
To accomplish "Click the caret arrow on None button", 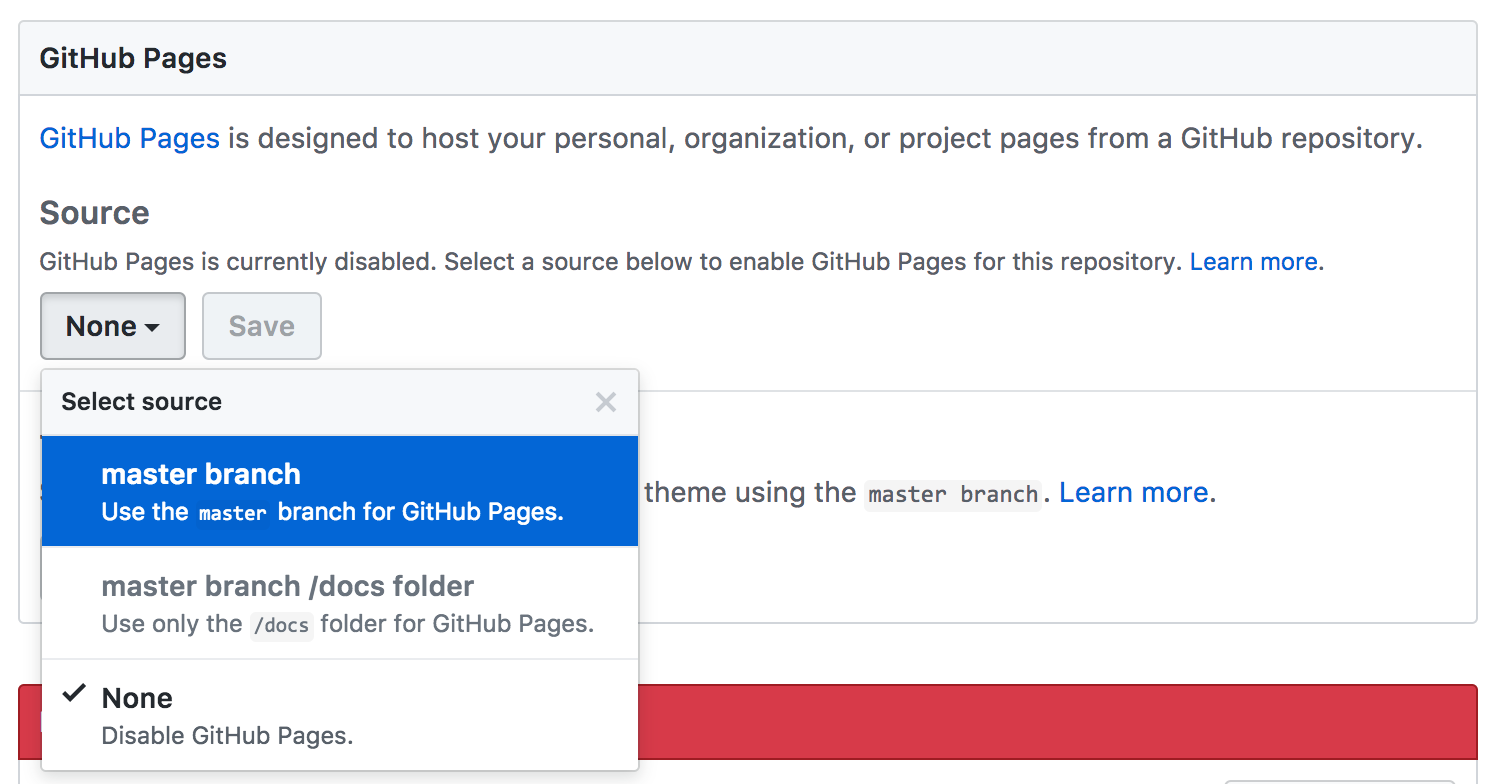I will (152, 328).
